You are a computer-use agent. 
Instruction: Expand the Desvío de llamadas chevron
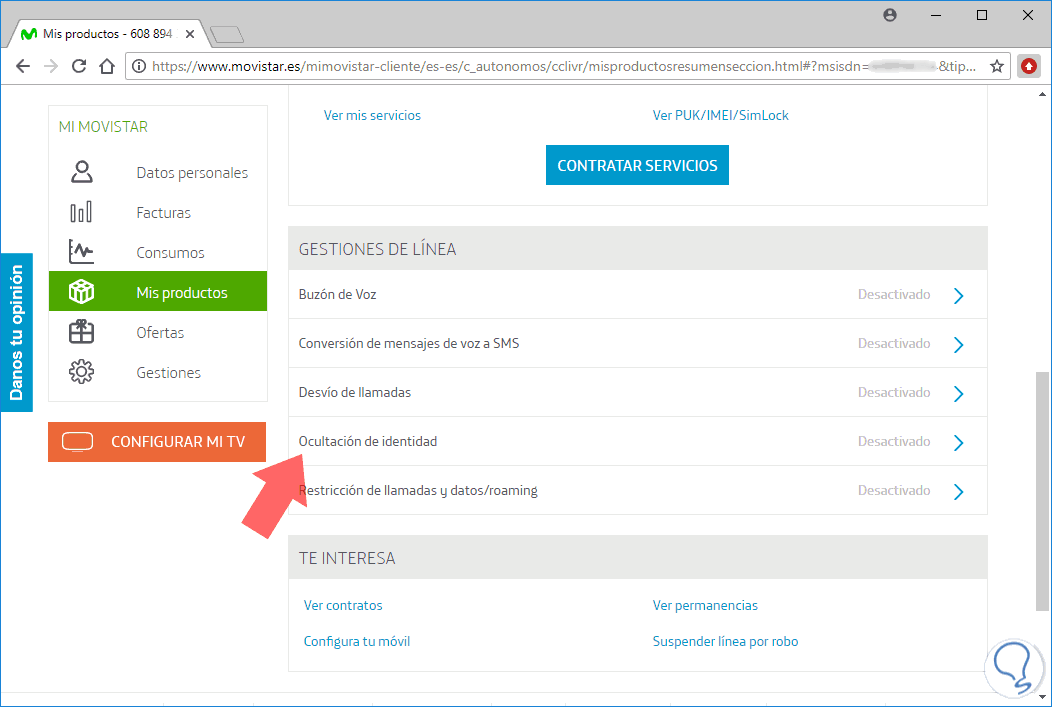pos(959,393)
